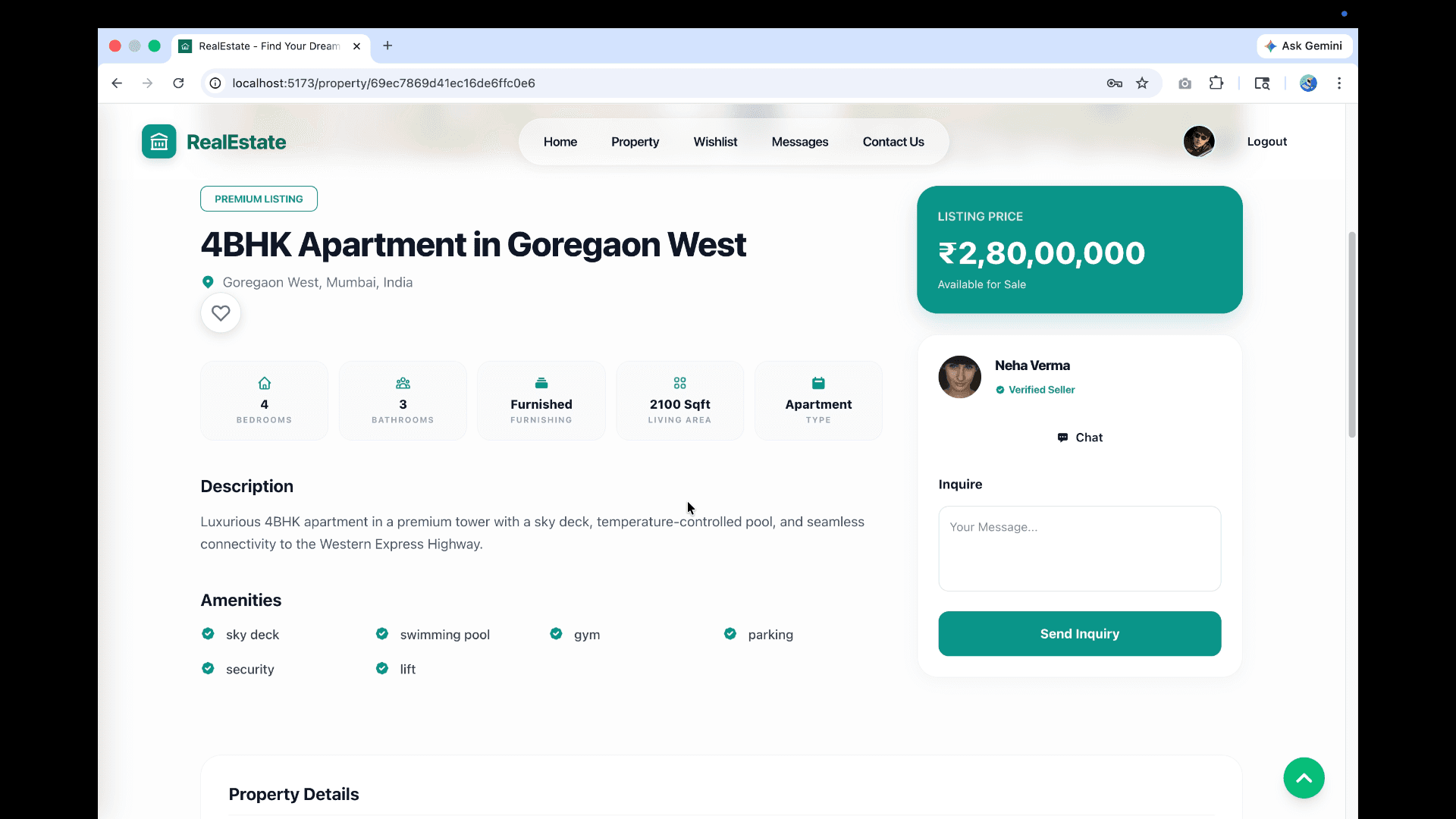
Task: Click the gym checkmark icon
Action: click(x=556, y=634)
